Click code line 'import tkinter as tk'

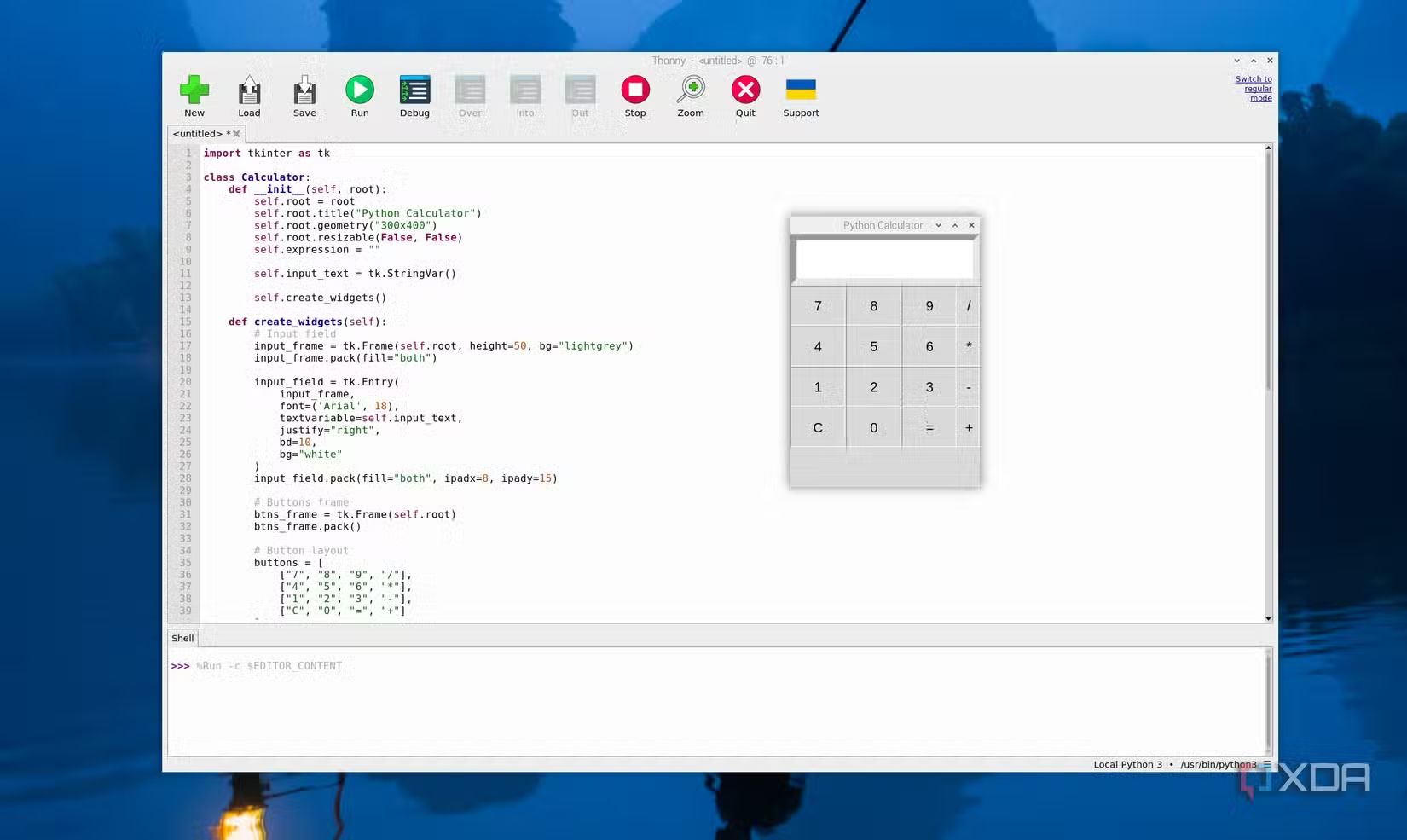point(266,154)
